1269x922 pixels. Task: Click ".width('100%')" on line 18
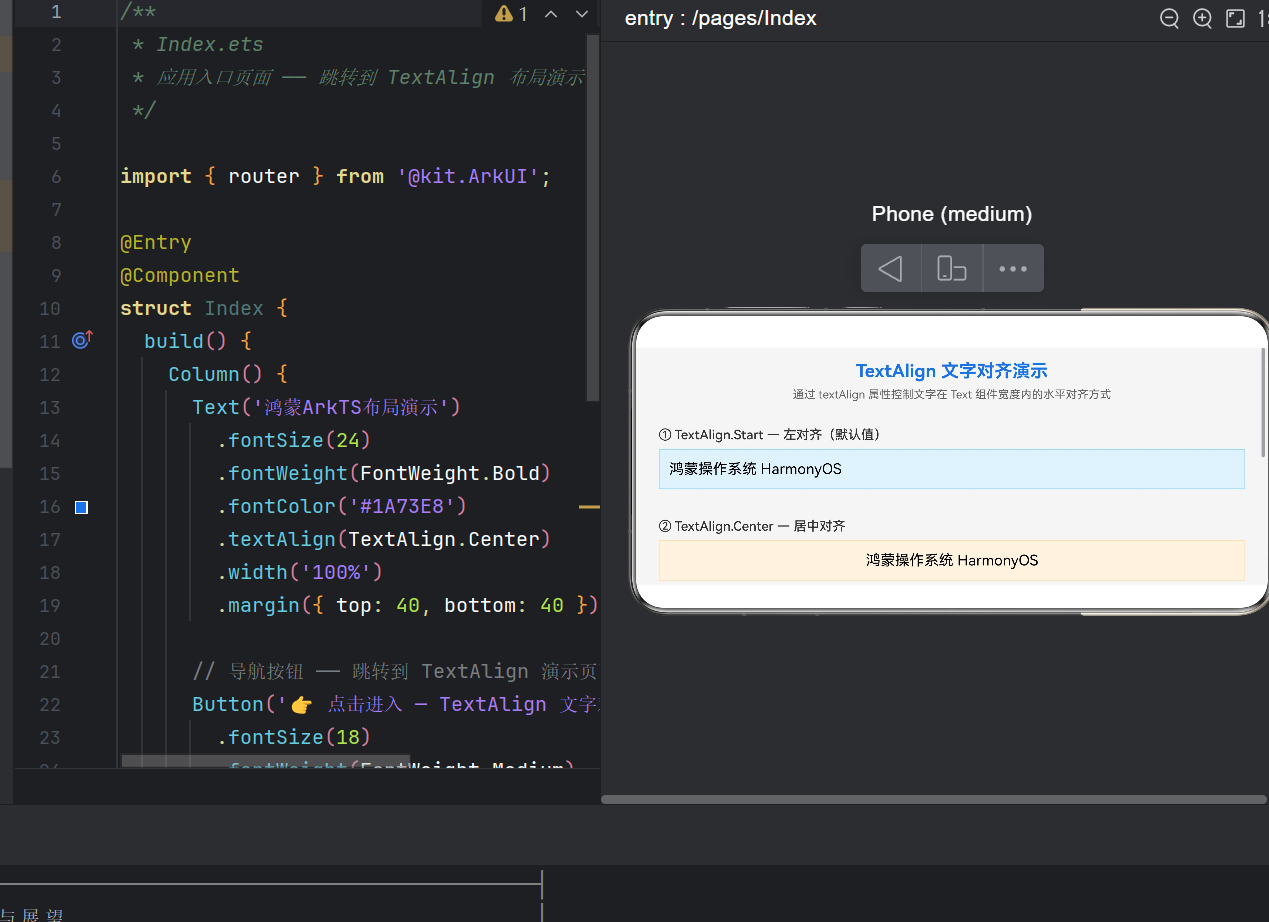coord(300,572)
